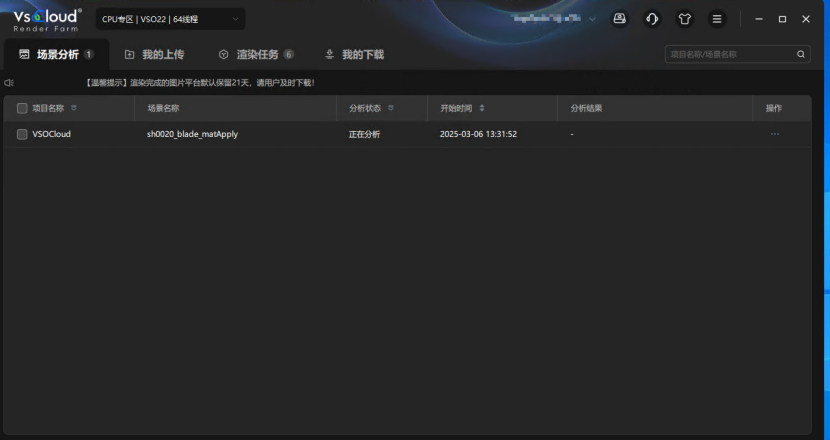Click the VsoCloud Render Farm logo
Viewport: 830px width, 440px height.
[x=47, y=19]
